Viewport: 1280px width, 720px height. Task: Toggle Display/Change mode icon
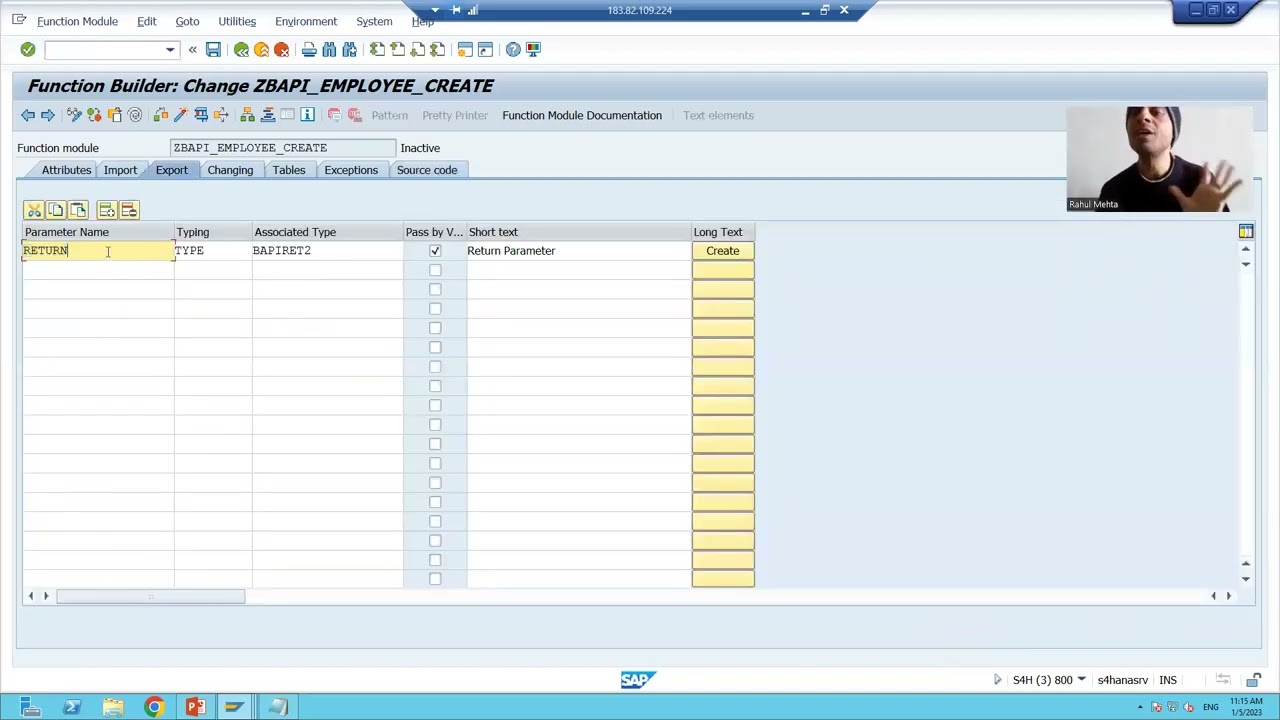click(x=74, y=115)
